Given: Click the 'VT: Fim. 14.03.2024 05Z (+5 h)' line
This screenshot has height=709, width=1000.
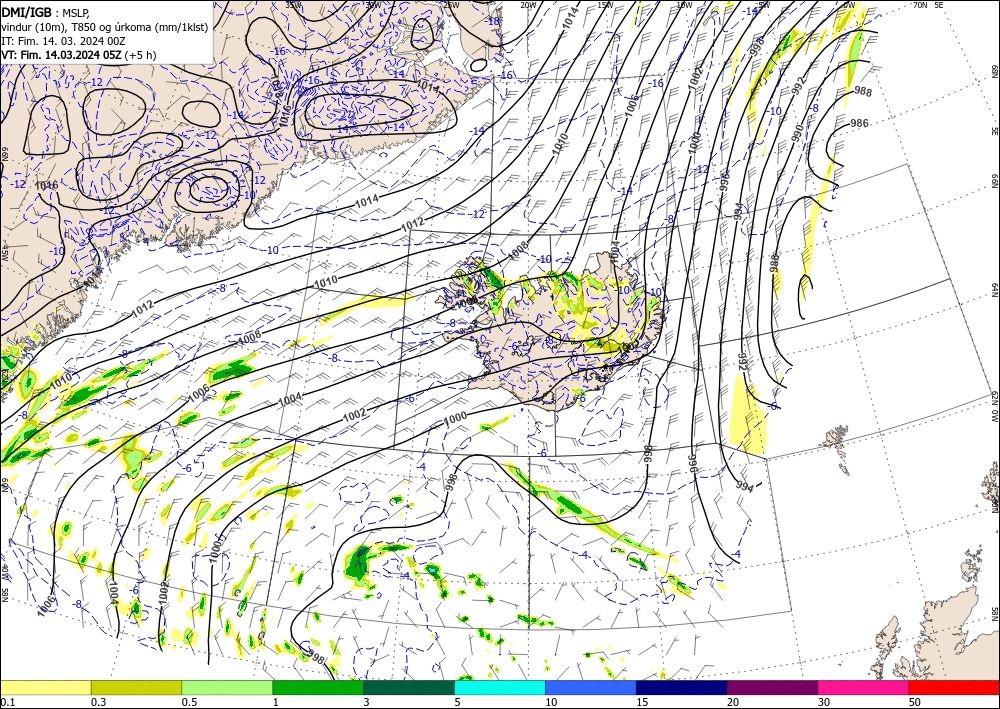Looking at the screenshot, I should click(78, 55).
